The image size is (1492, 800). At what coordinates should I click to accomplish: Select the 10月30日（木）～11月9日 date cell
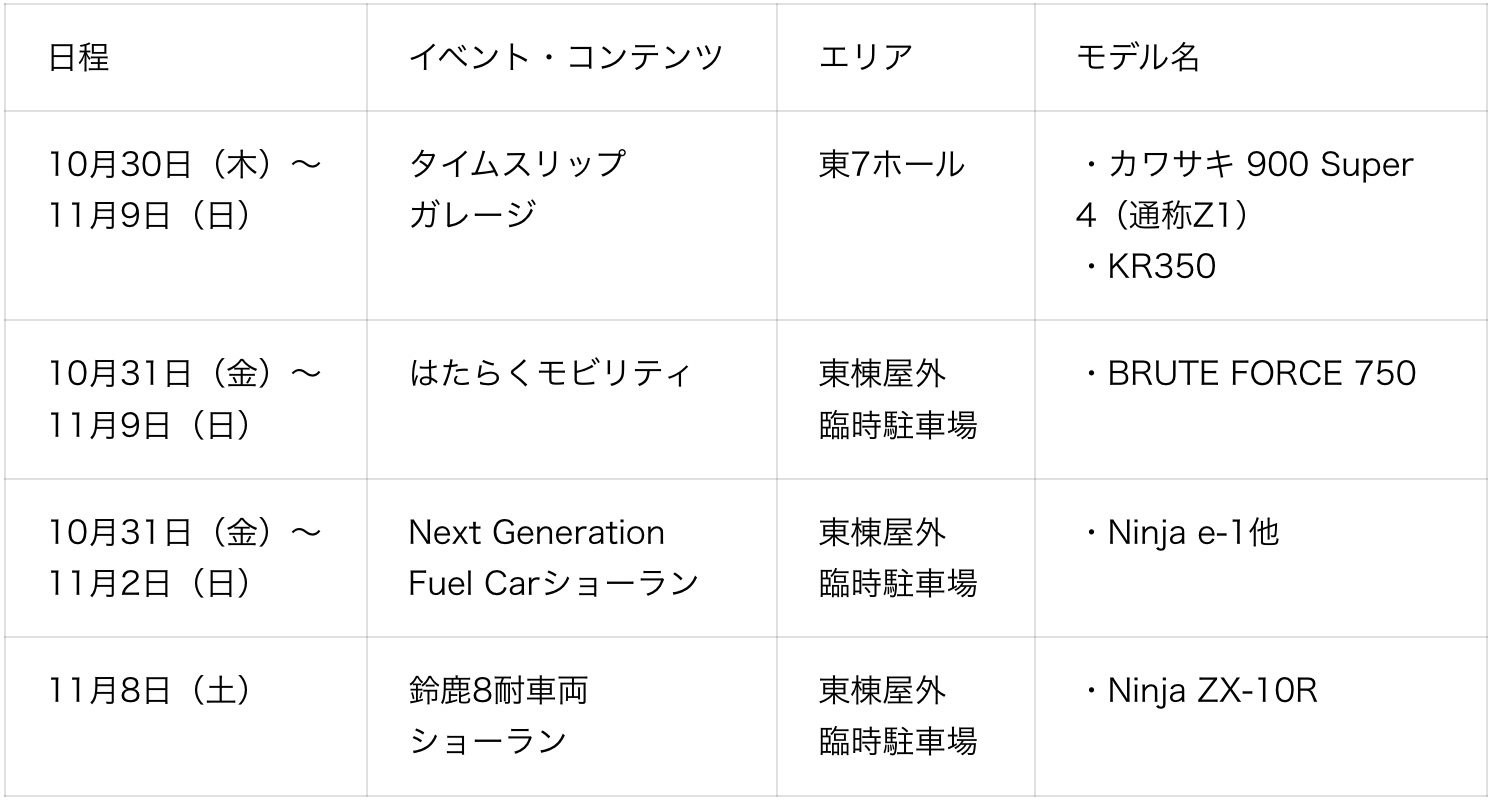185,189
